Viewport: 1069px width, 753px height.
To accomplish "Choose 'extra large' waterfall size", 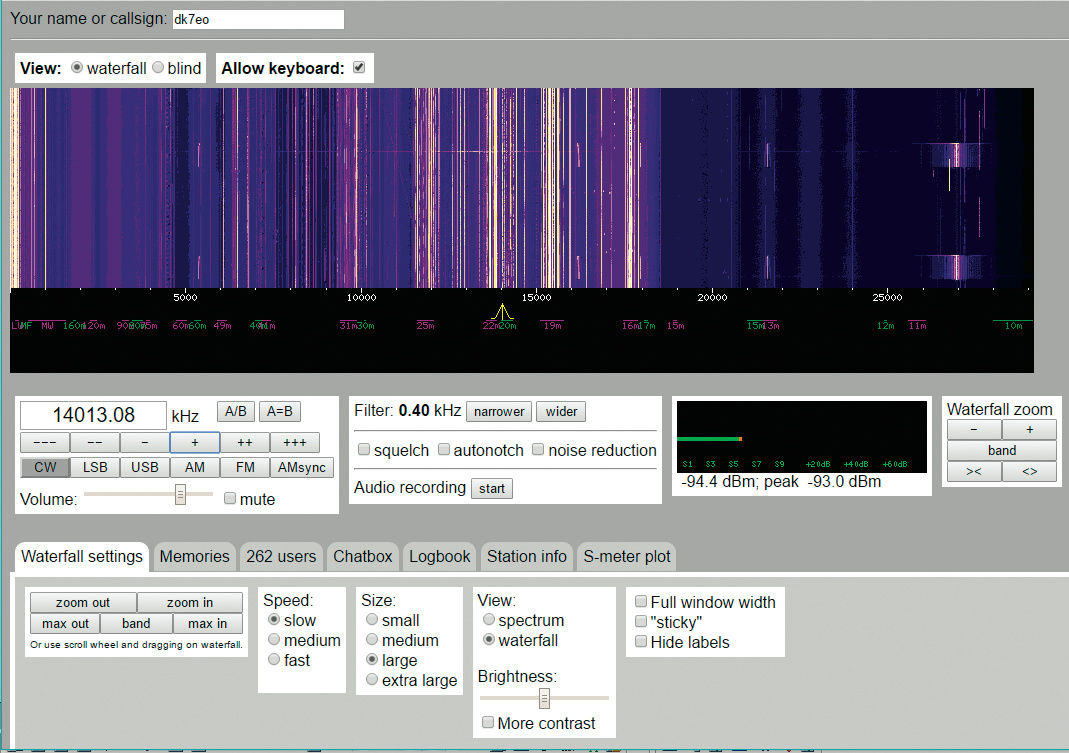I will 372,680.
